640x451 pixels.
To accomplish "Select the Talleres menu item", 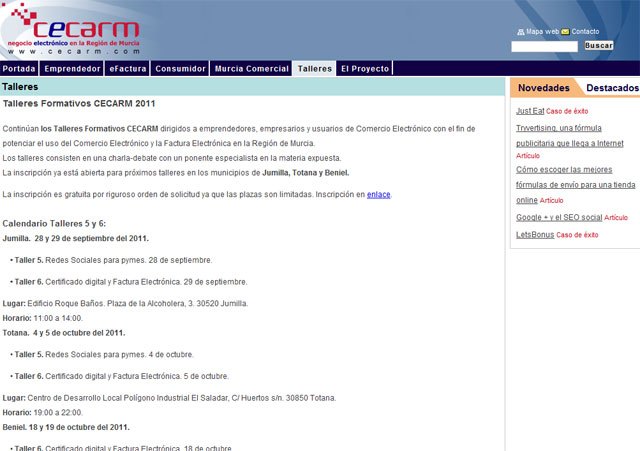I will pos(314,69).
